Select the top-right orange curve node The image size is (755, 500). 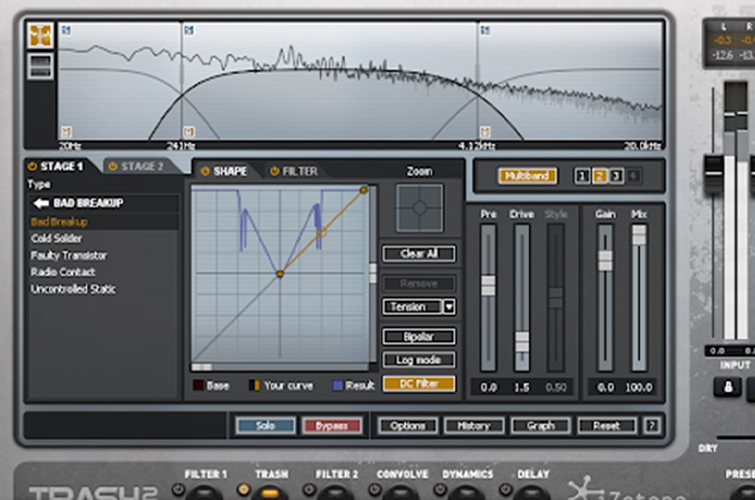(x=364, y=191)
